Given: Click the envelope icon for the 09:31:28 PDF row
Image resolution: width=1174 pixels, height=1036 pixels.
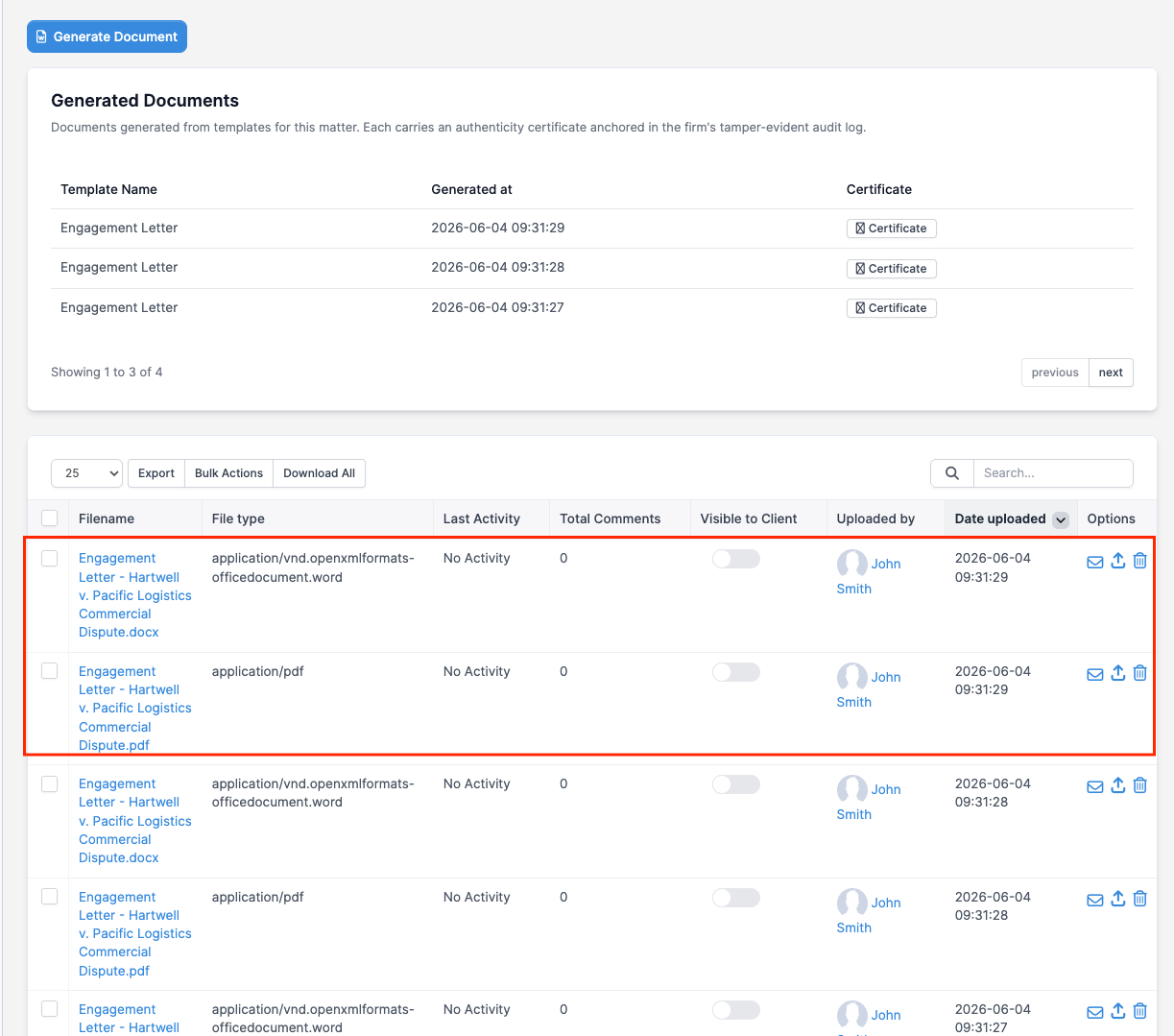Looking at the screenshot, I should pos(1094,900).
